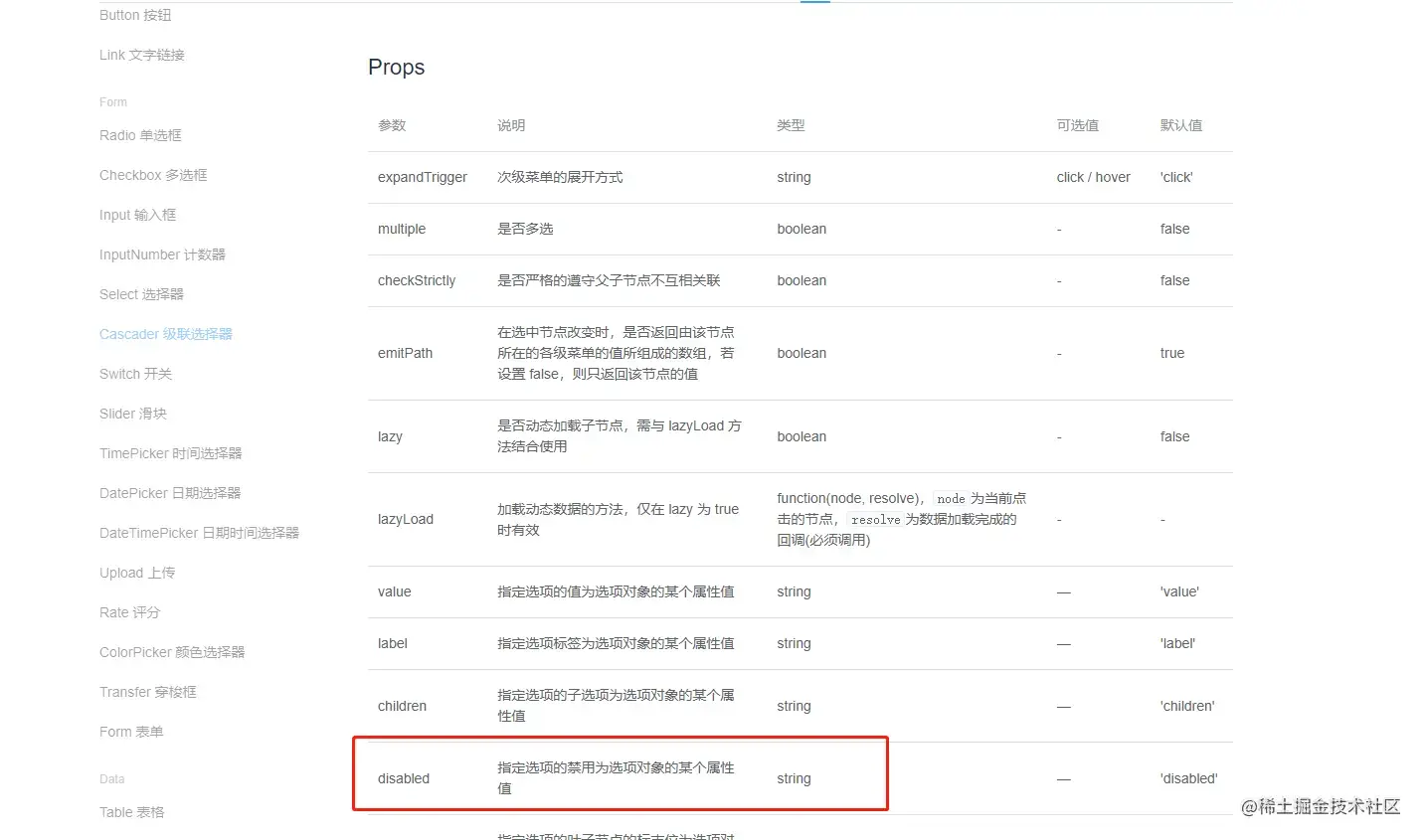Click the 参数 column header
Viewport: 1424px width, 840px height.
pyautogui.click(x=392, y=125)
